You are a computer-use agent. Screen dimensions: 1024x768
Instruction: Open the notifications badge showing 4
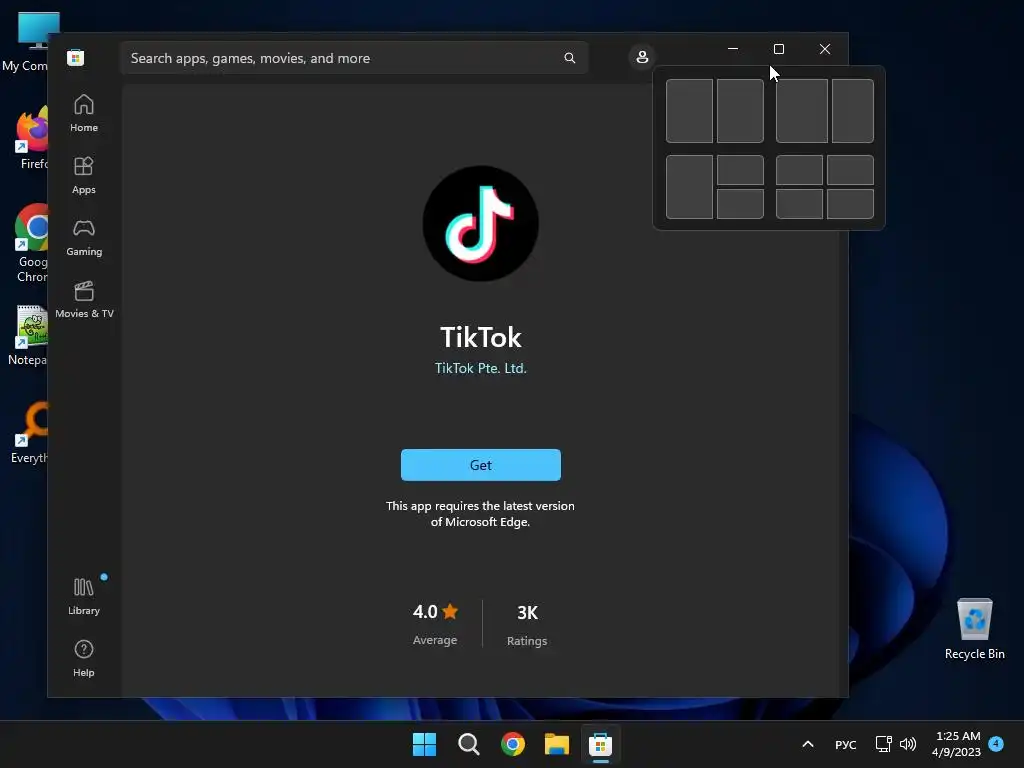tap(996, 743)
